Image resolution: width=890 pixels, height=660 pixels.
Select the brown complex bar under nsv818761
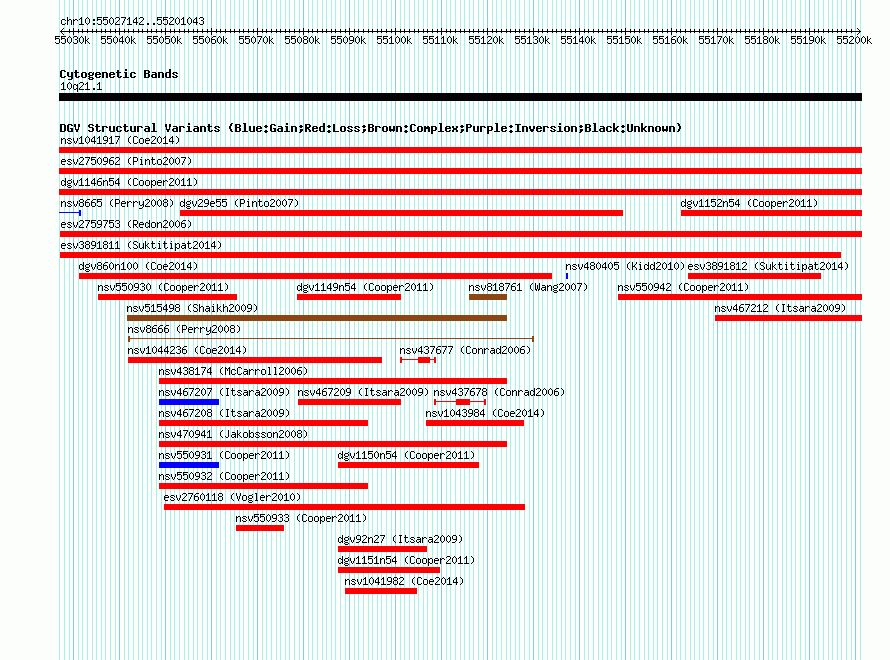tap(488, 297)
